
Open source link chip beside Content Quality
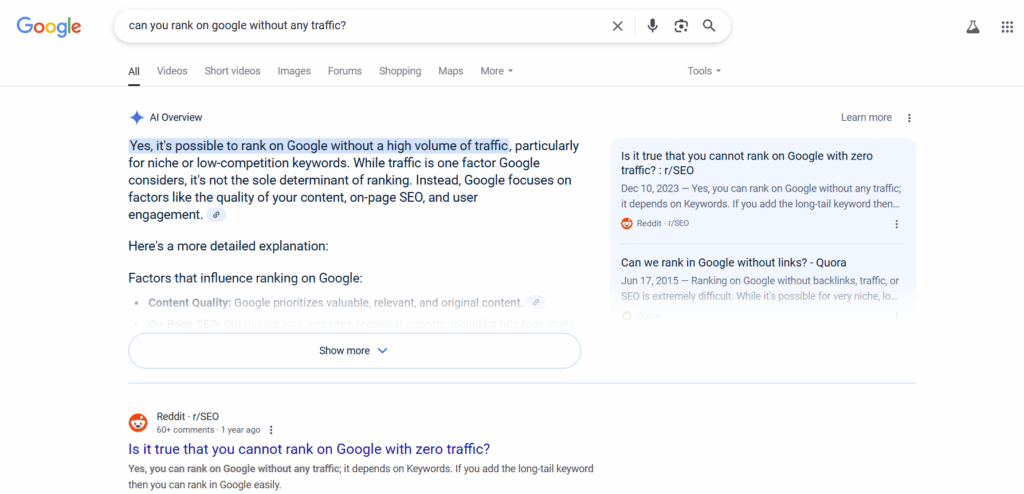click(536, 303)
